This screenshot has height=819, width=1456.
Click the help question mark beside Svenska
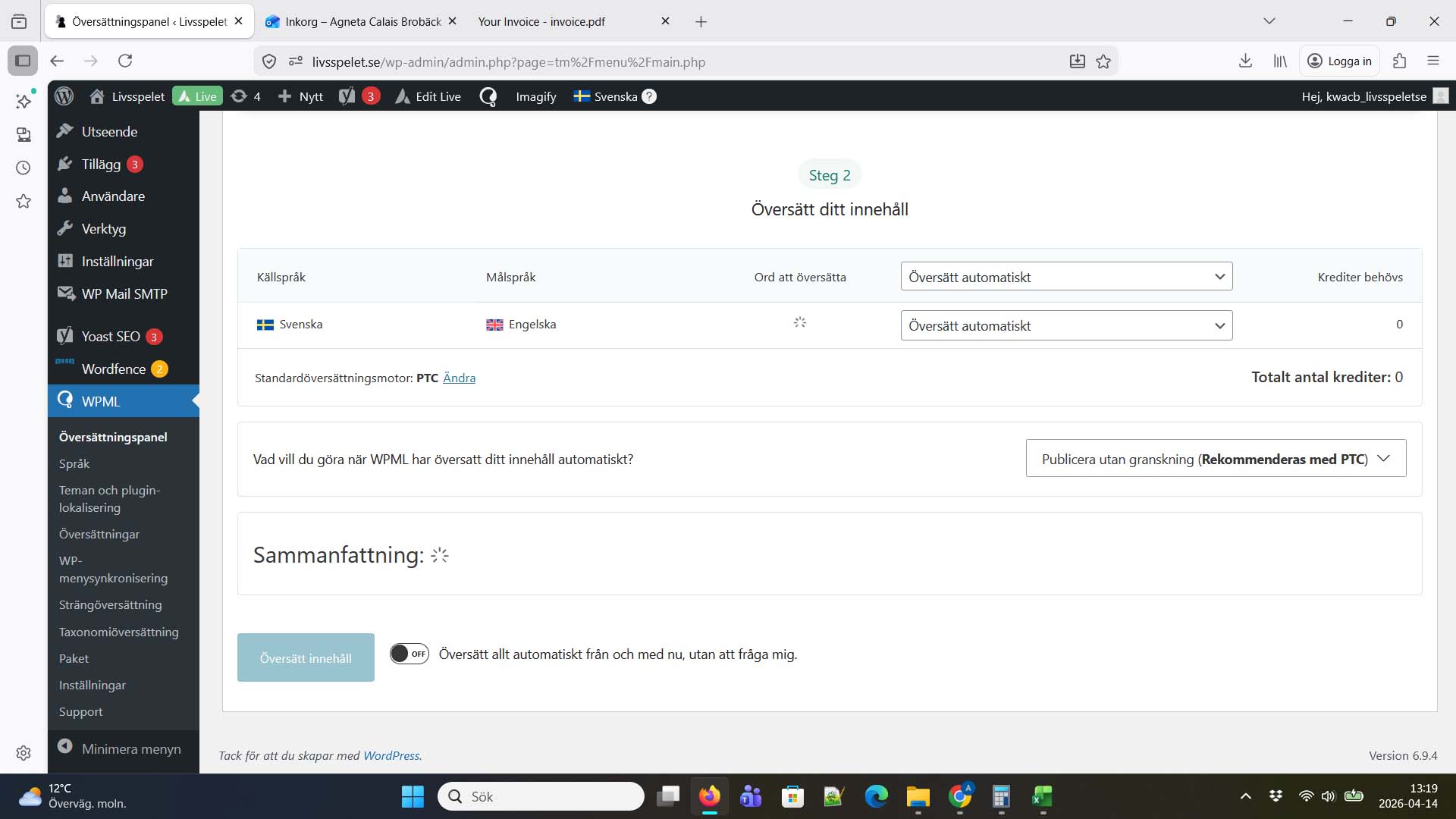coord(649,96)
